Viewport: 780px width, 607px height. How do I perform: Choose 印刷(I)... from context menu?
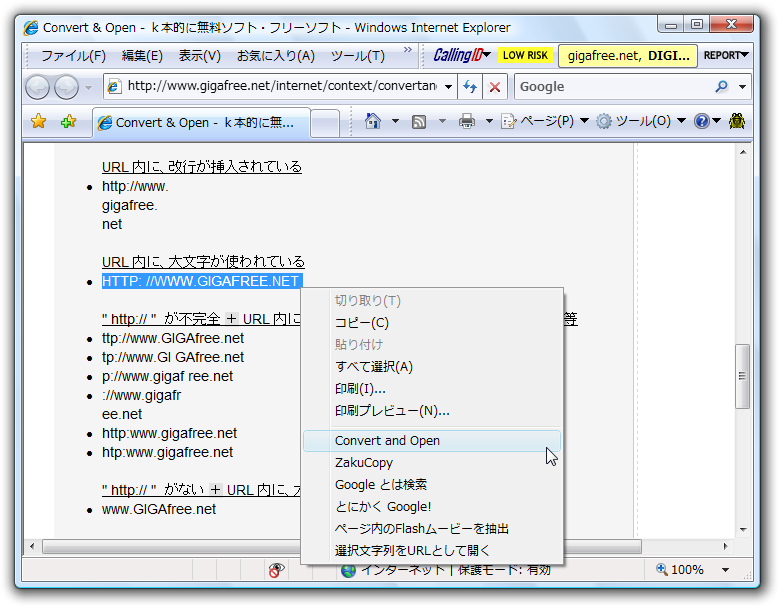point(432,389)
